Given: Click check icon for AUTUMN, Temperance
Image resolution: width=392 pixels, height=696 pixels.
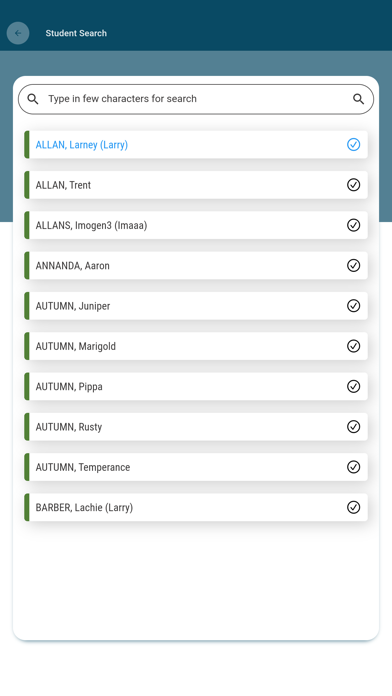Looking at the screenshot, I should [x=353, y=467].
